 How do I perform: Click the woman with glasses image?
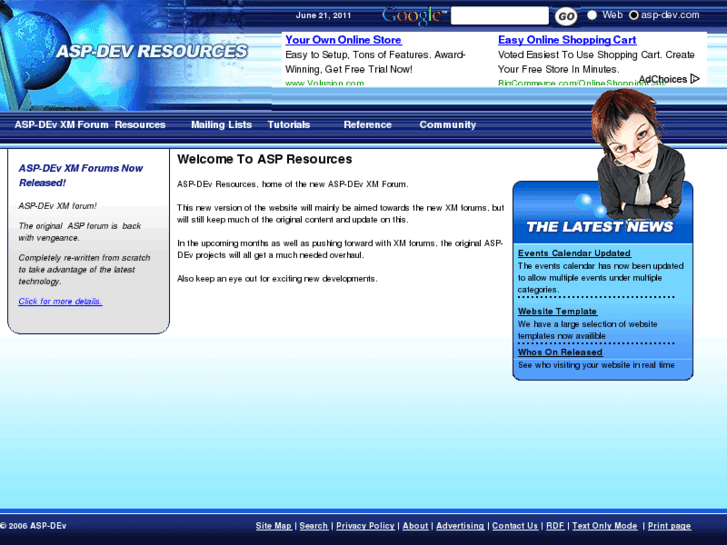[x=639, y=155]
